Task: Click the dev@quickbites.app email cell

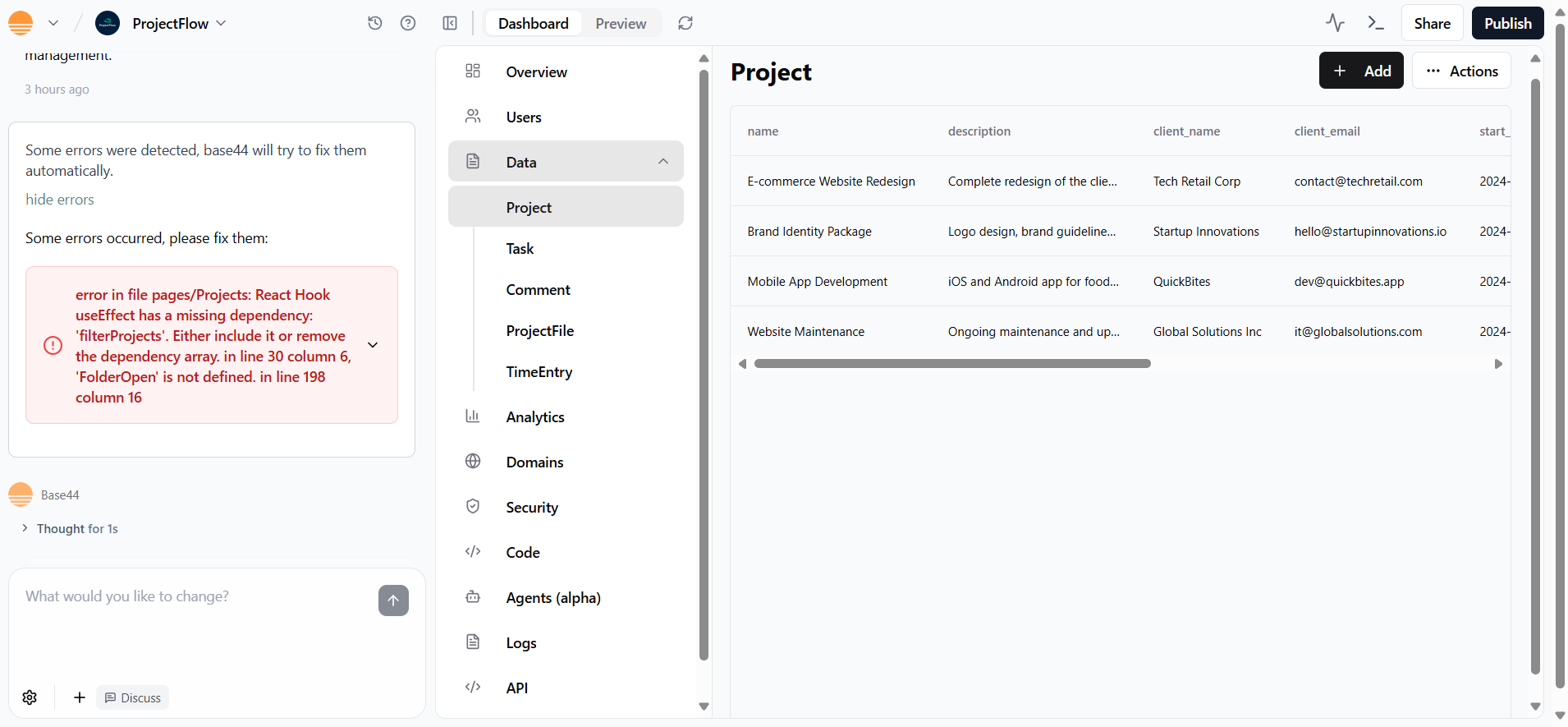Action: coord(1349,282)
